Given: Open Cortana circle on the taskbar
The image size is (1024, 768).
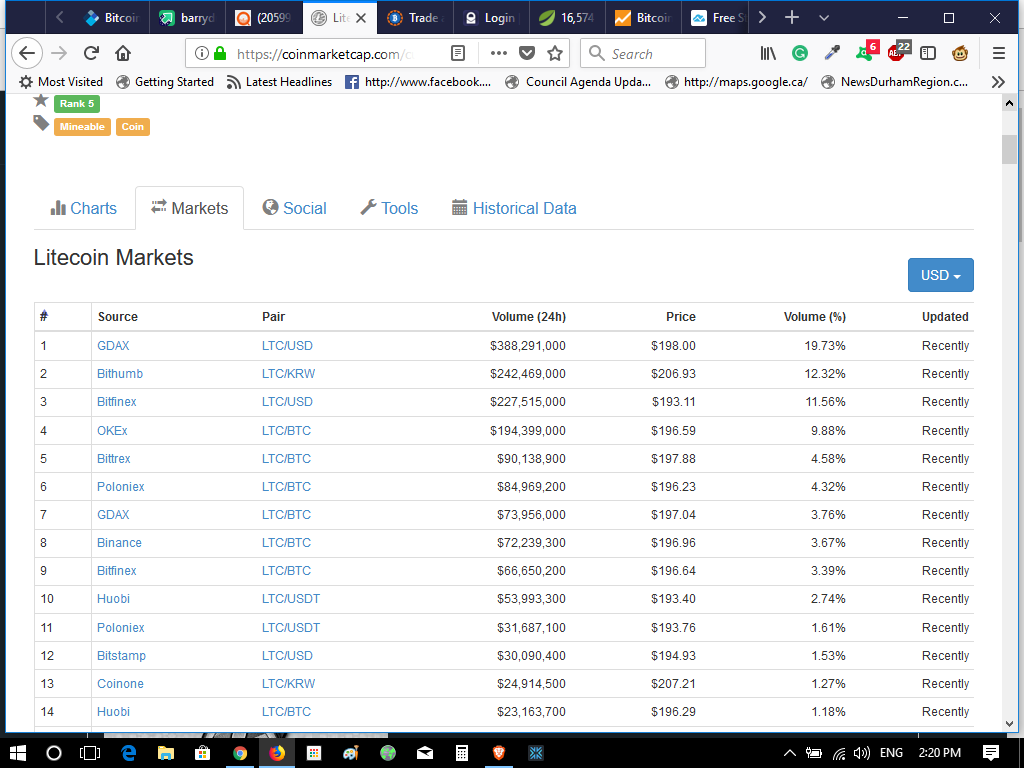Looking at the screenshot, I should (54, 753).
